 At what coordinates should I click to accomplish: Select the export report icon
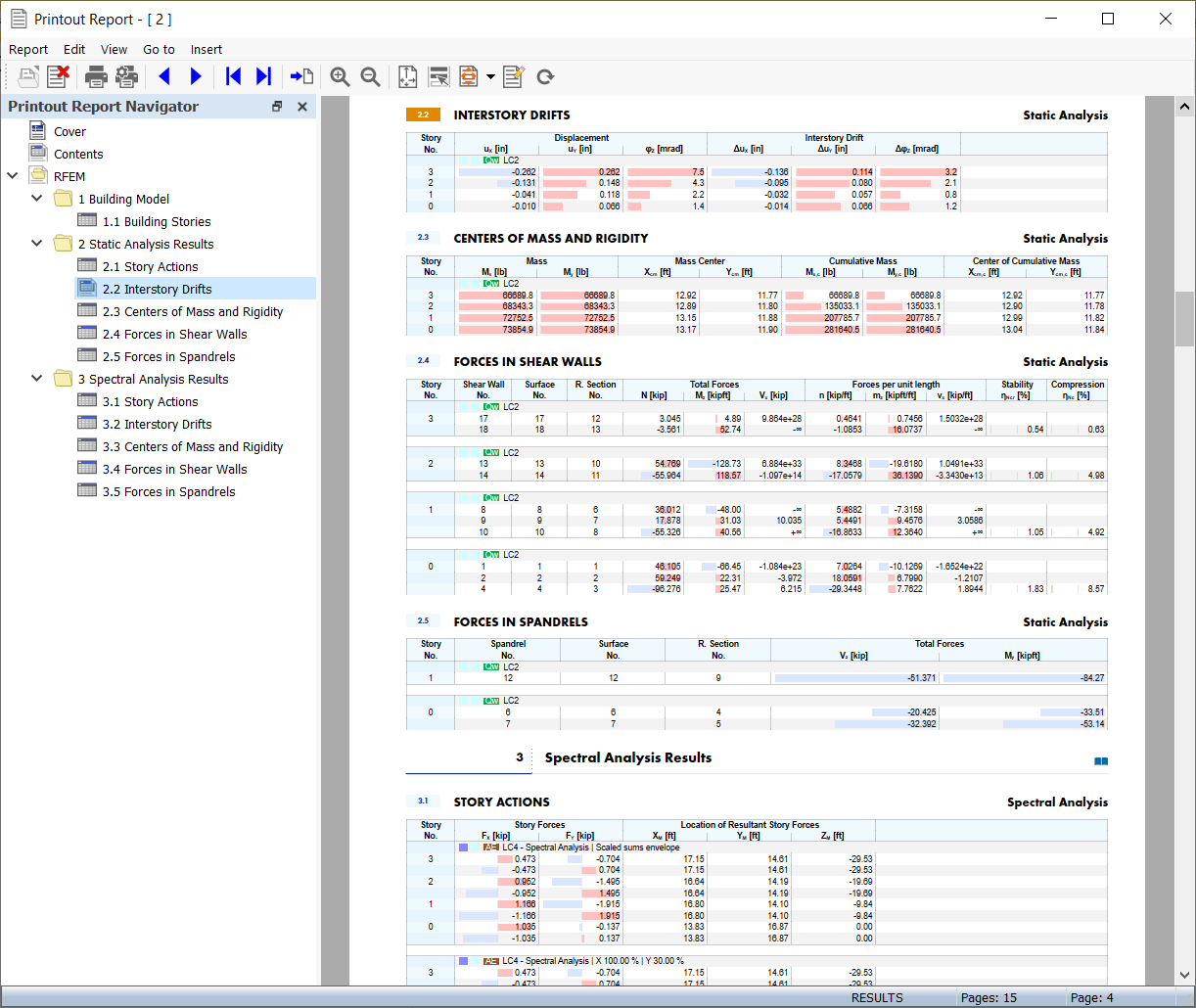[468, 76]
